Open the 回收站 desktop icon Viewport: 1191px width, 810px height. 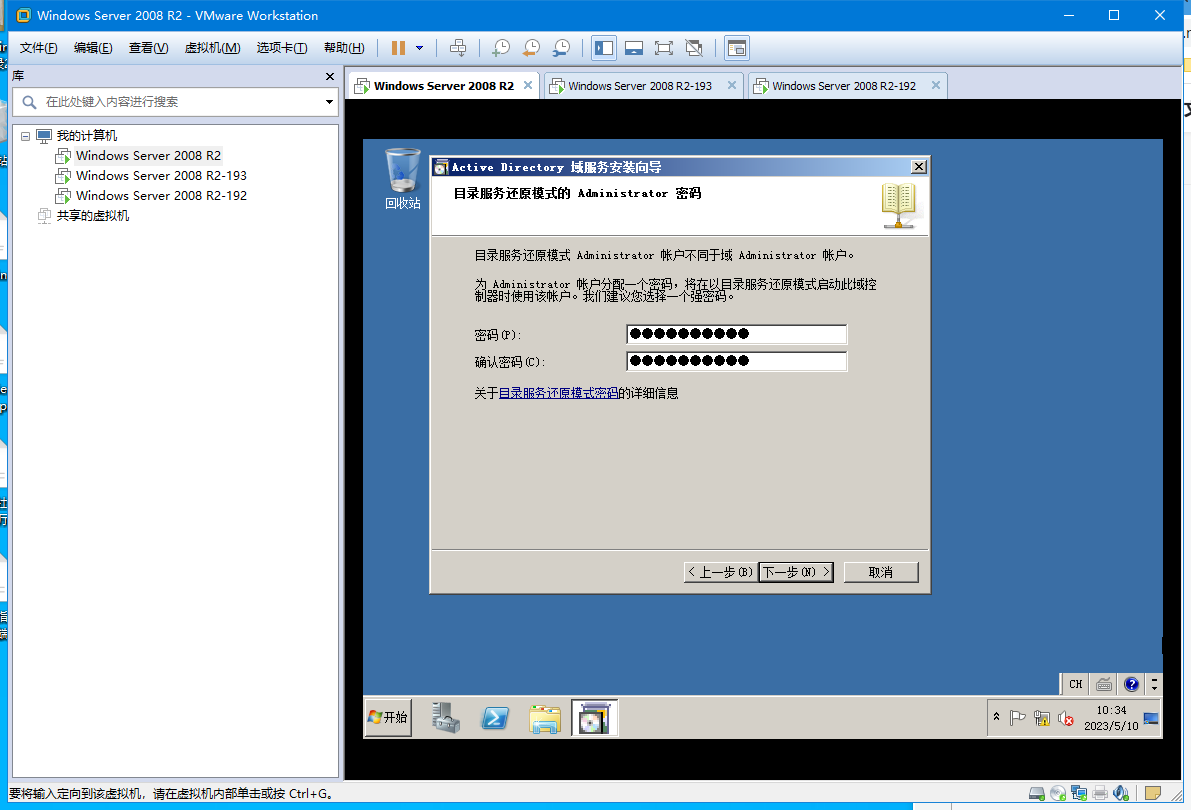click(x=403, y=179)
